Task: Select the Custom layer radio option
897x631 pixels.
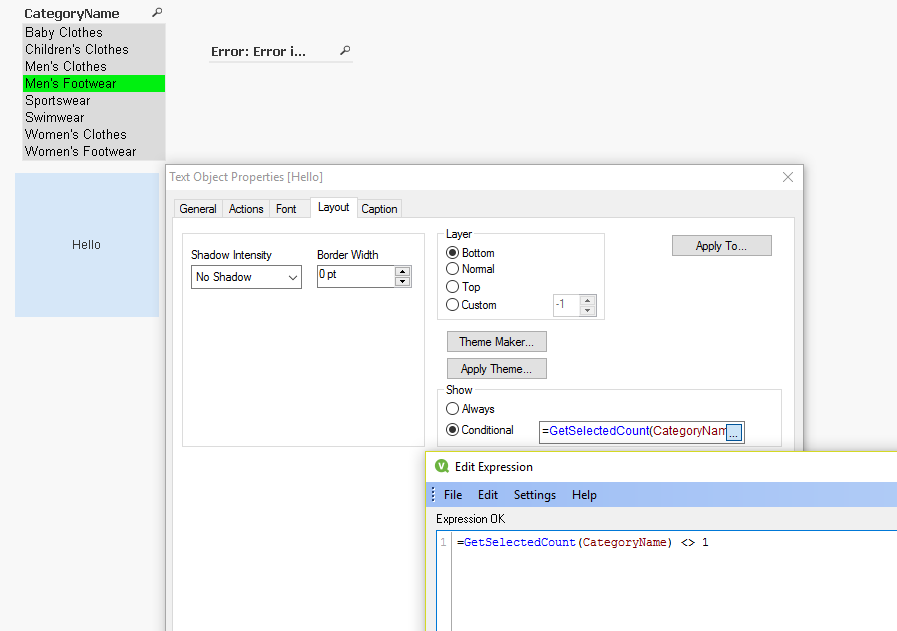Action: point(453,305)
